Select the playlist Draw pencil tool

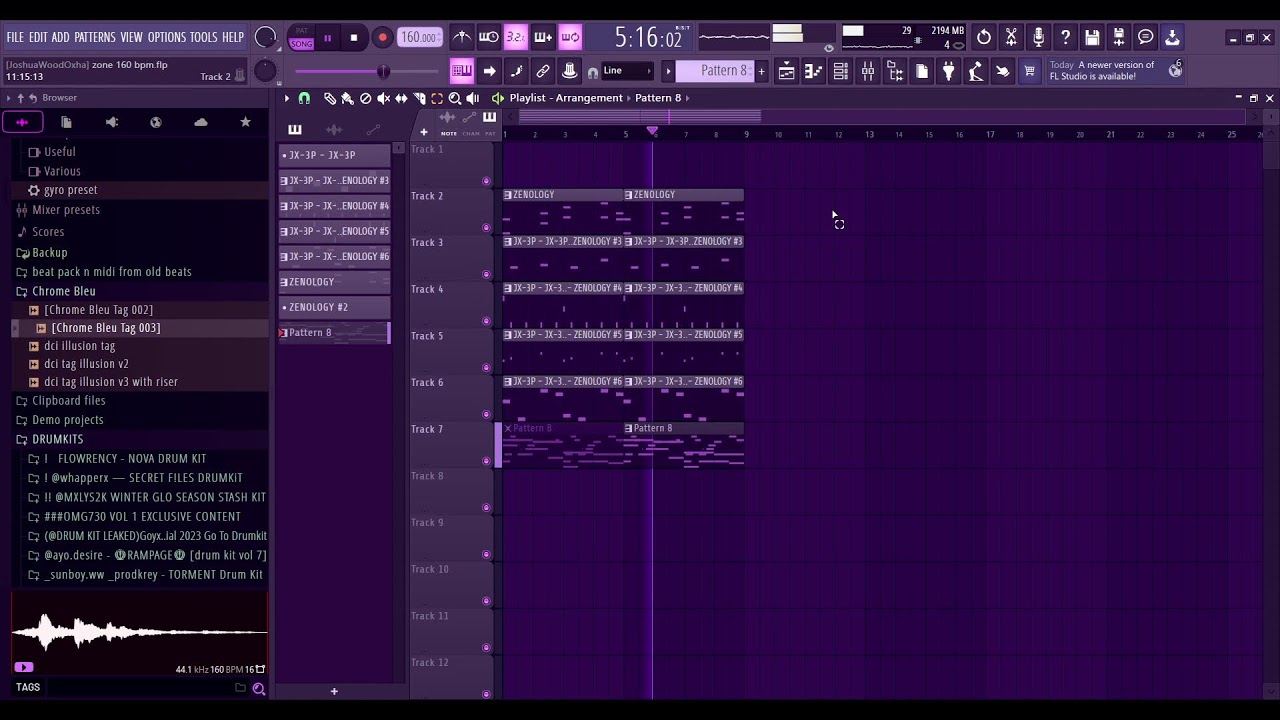pyautogui.click(x=329, y=98)
